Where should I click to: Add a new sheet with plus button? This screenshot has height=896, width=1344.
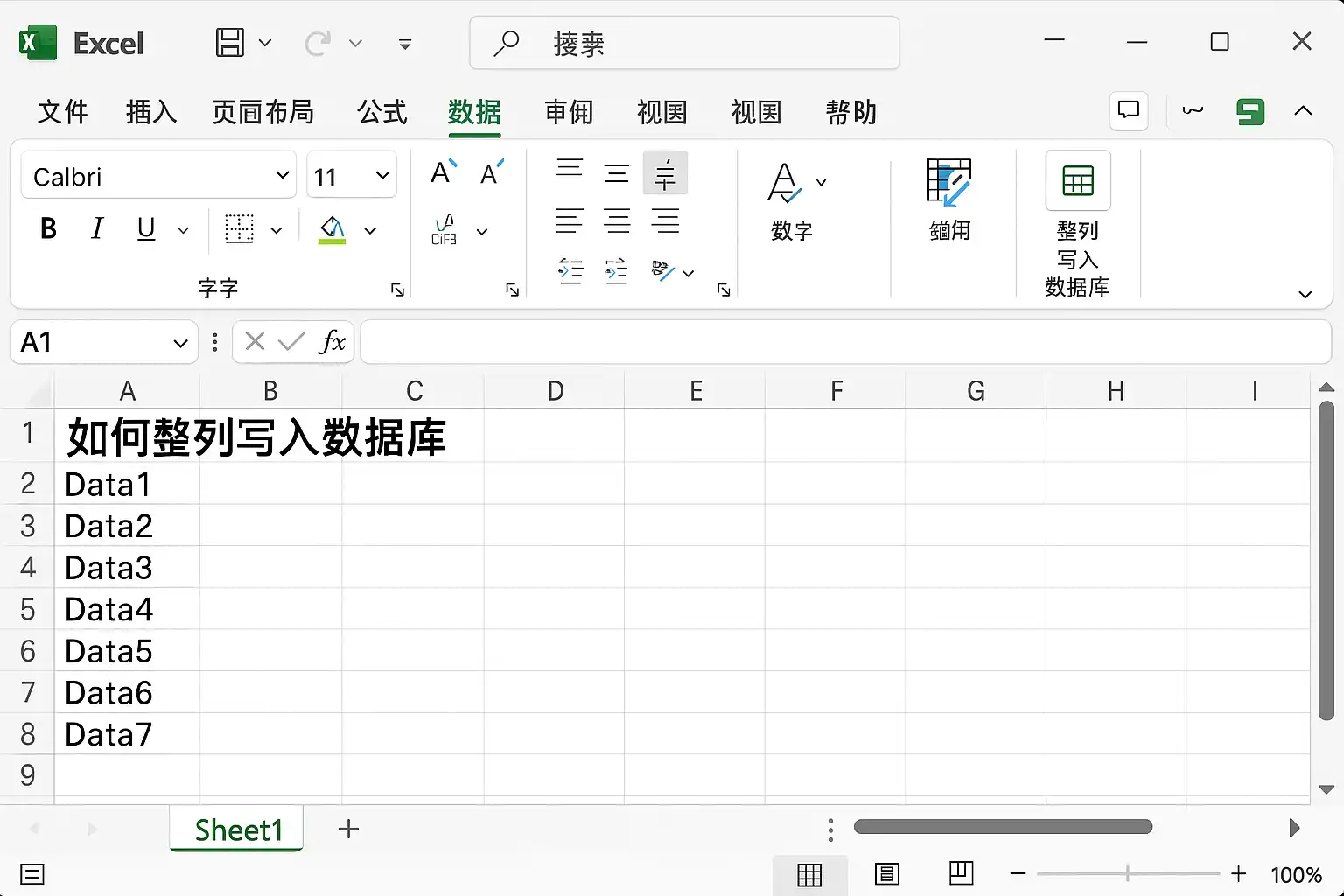click(x=348, y=829)
